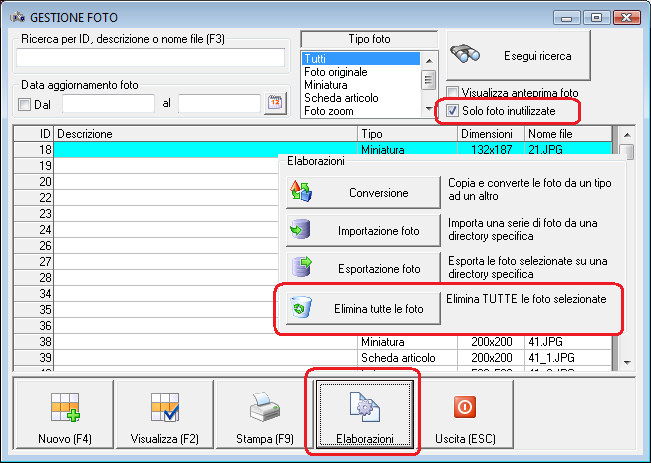Click the binoculars icon on Esegui ricerca
The image size is (651, 463).
465,54
